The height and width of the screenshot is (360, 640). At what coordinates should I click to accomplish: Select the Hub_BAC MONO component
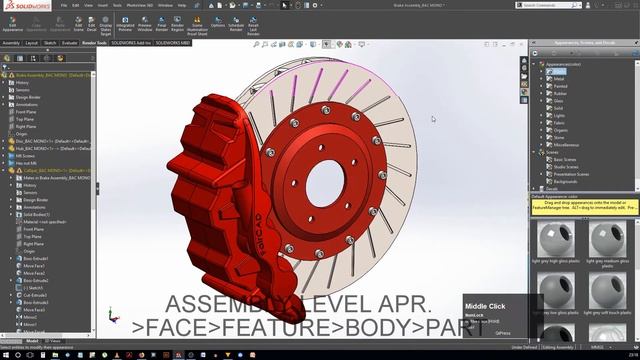[53, 149]
